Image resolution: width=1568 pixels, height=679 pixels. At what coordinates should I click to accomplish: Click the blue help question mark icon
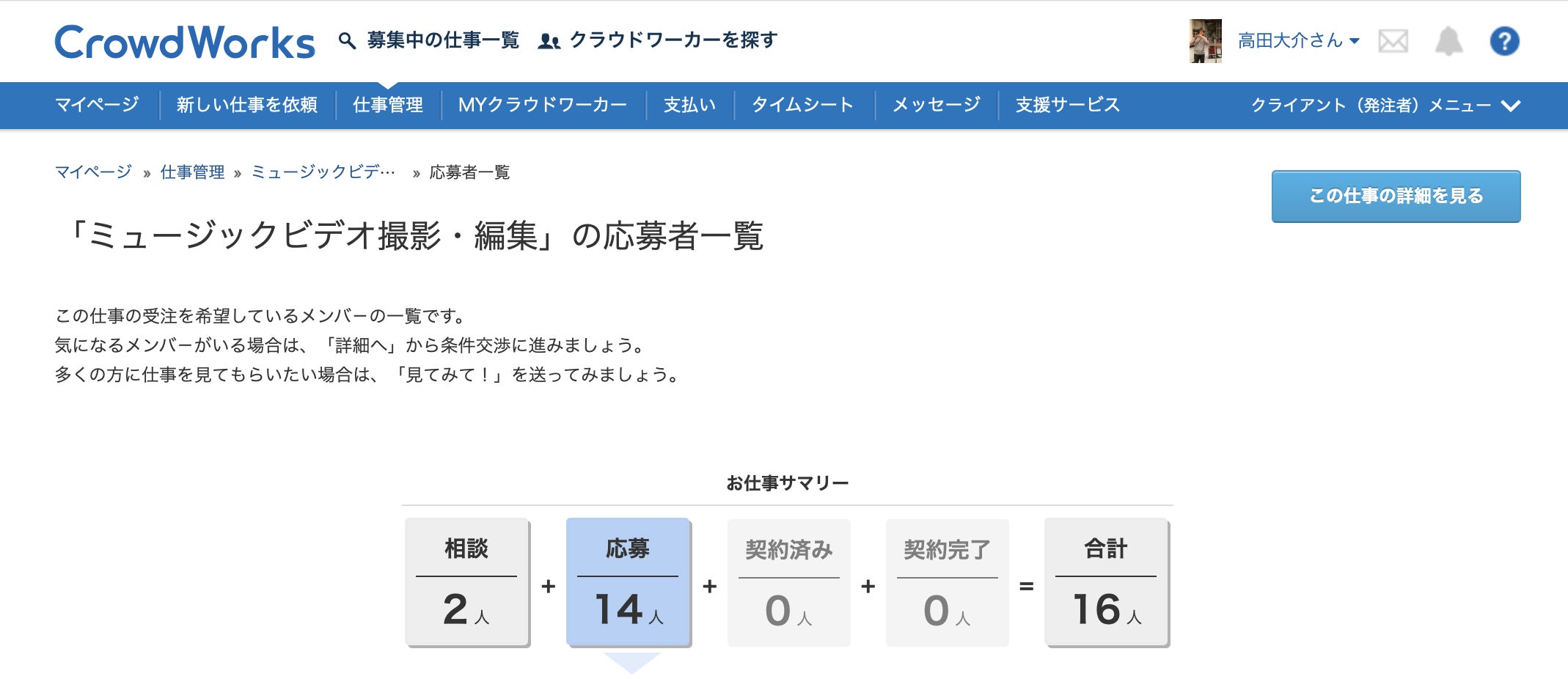1504,41
